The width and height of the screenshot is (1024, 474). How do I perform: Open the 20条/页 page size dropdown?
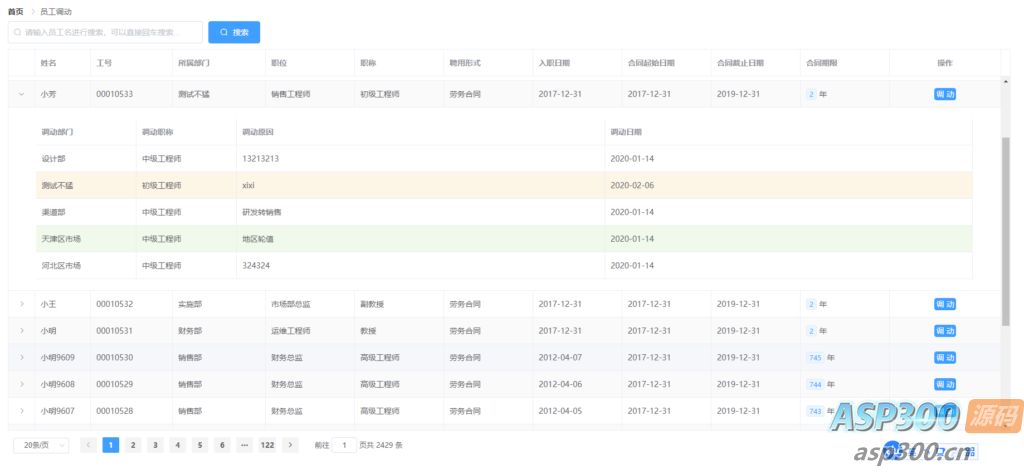click(x=40, y=445)
